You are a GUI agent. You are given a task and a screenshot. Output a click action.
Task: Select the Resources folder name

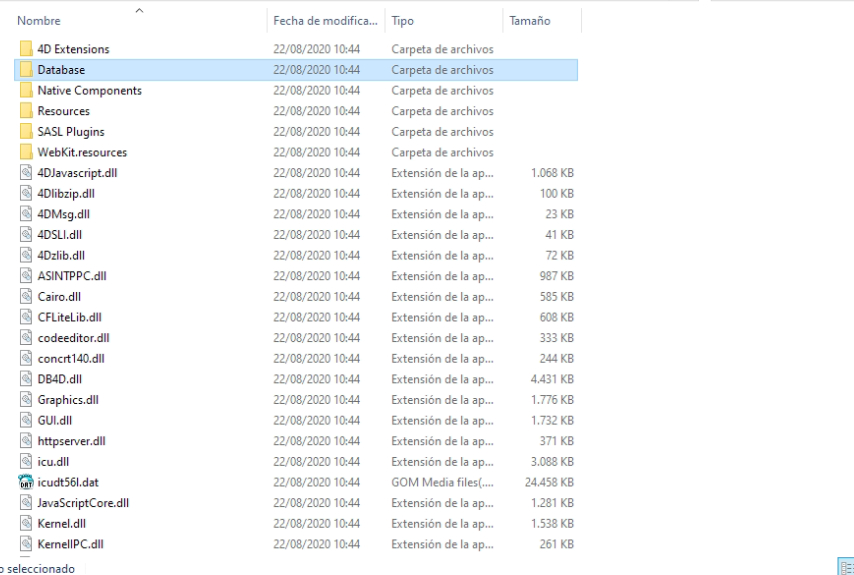click(x=64, y=111)
